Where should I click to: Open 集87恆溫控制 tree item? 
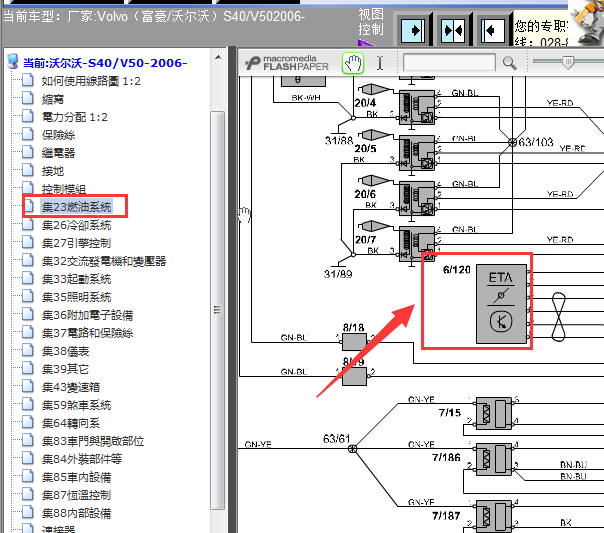pyautogui.click(x=76, y=495)
